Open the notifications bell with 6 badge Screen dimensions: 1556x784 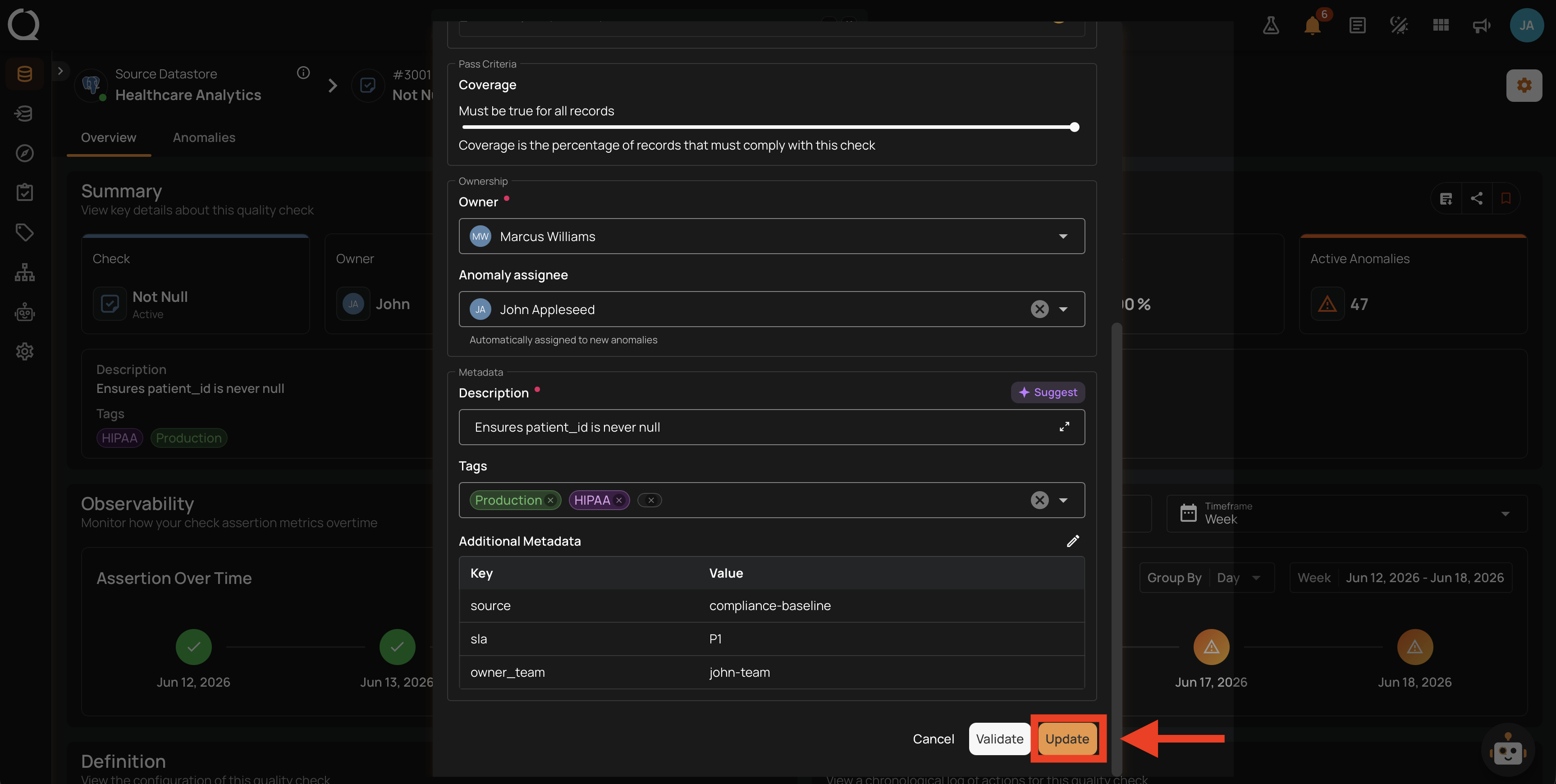[1313, 25]
